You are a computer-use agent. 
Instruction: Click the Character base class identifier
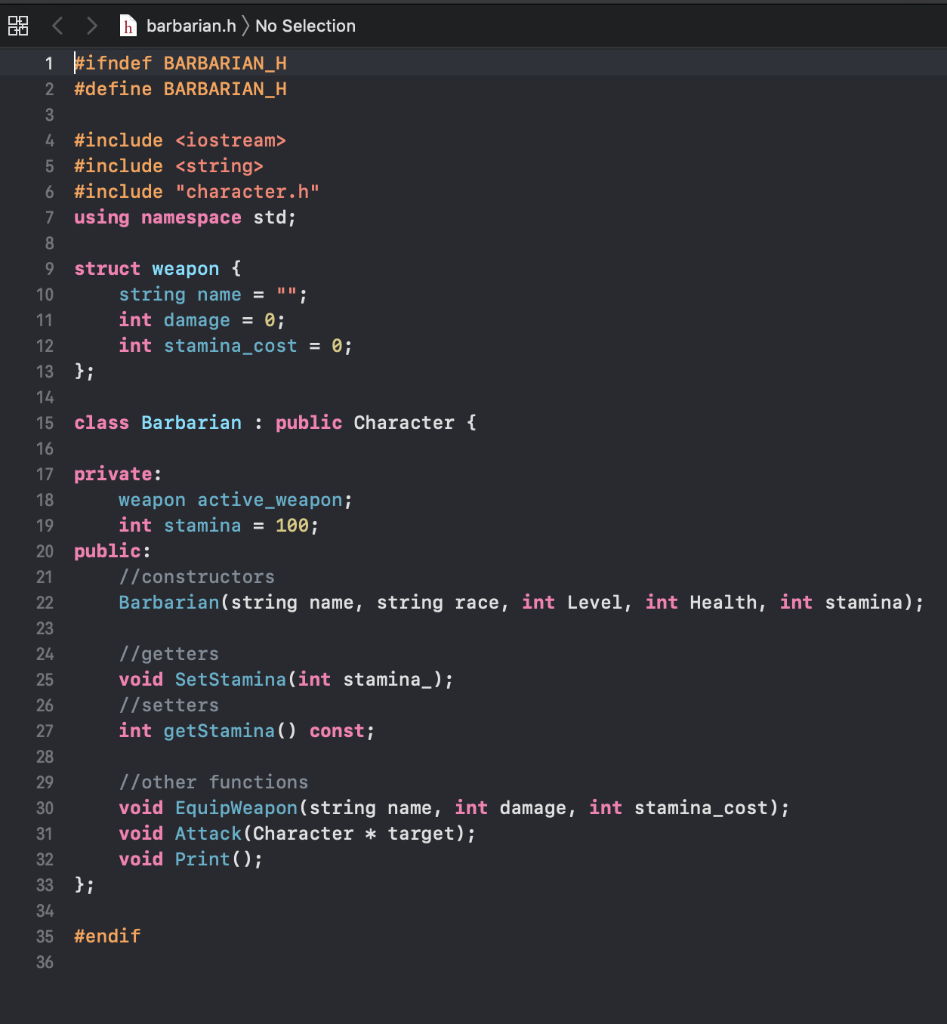(404, 422)
